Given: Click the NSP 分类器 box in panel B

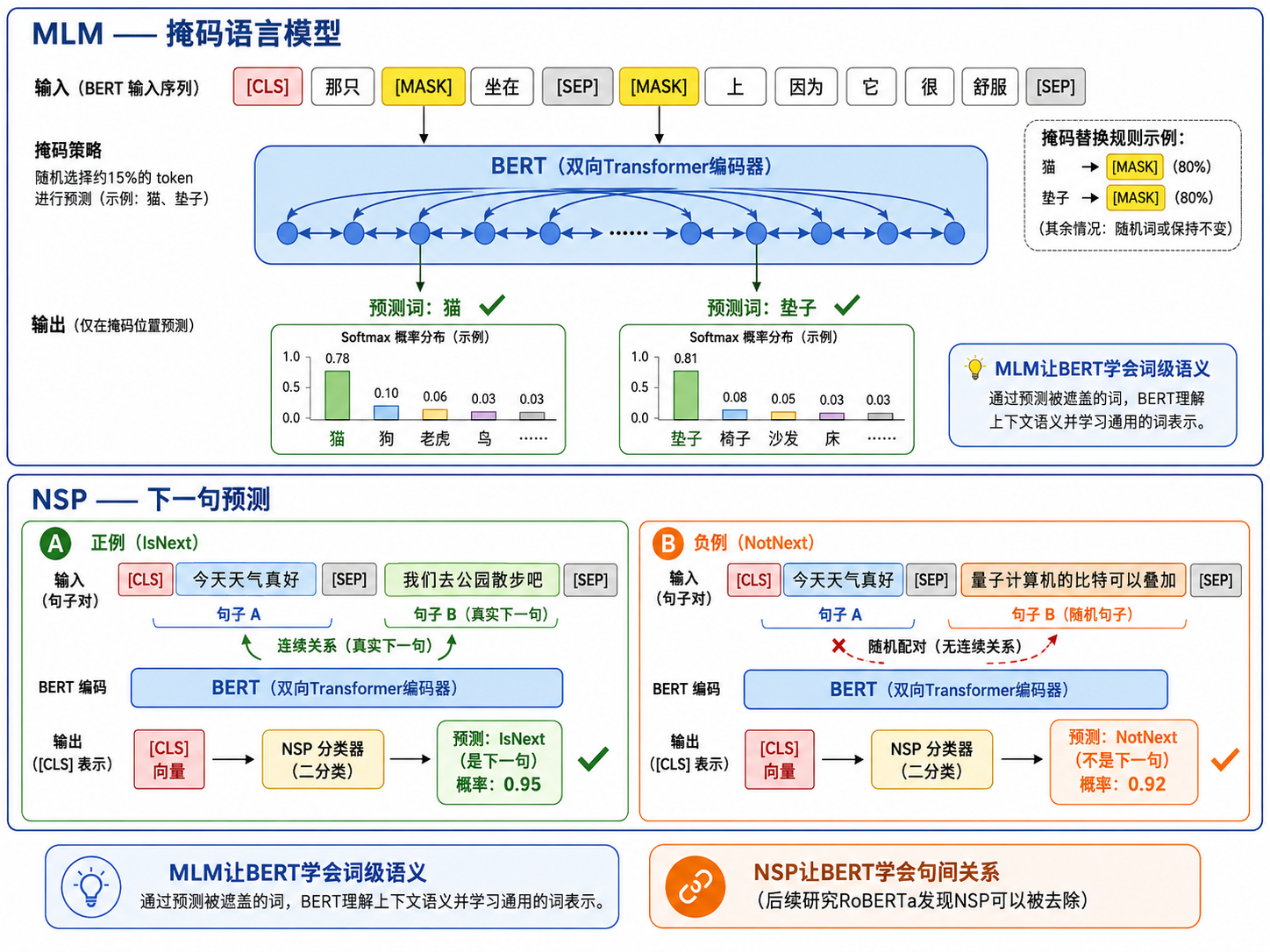Looking at the screenshot, I should tap(931, 759).
